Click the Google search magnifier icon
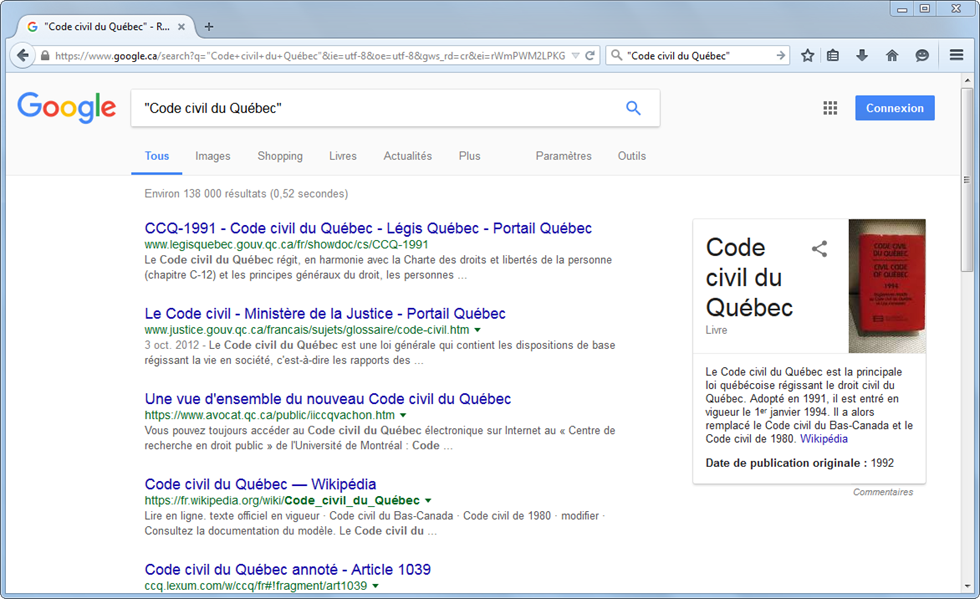The image size is (980, 599). pyautogui.click(x=633, y=108)
